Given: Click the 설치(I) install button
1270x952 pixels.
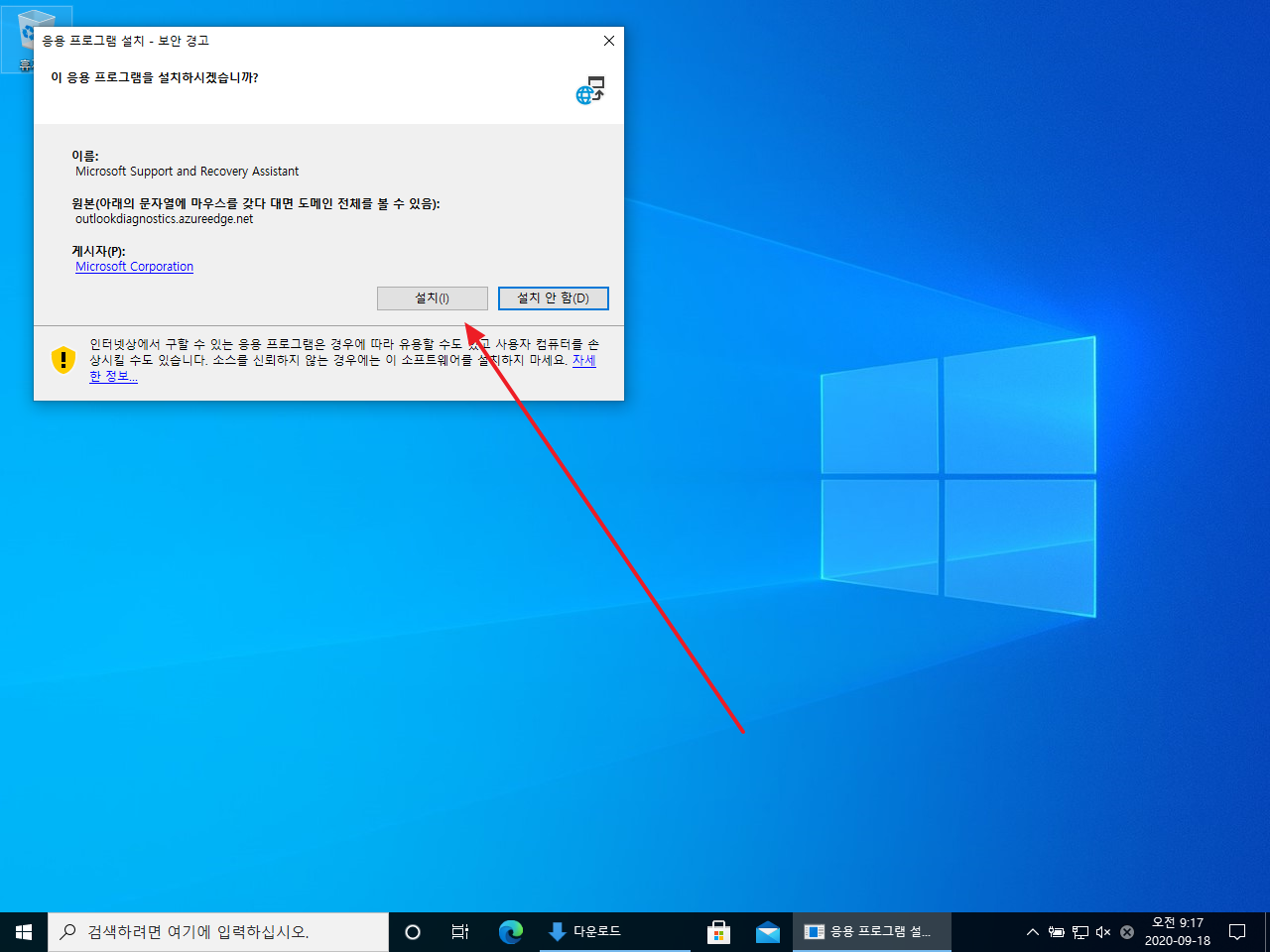Looking at the screenshot, I should 433,298.
